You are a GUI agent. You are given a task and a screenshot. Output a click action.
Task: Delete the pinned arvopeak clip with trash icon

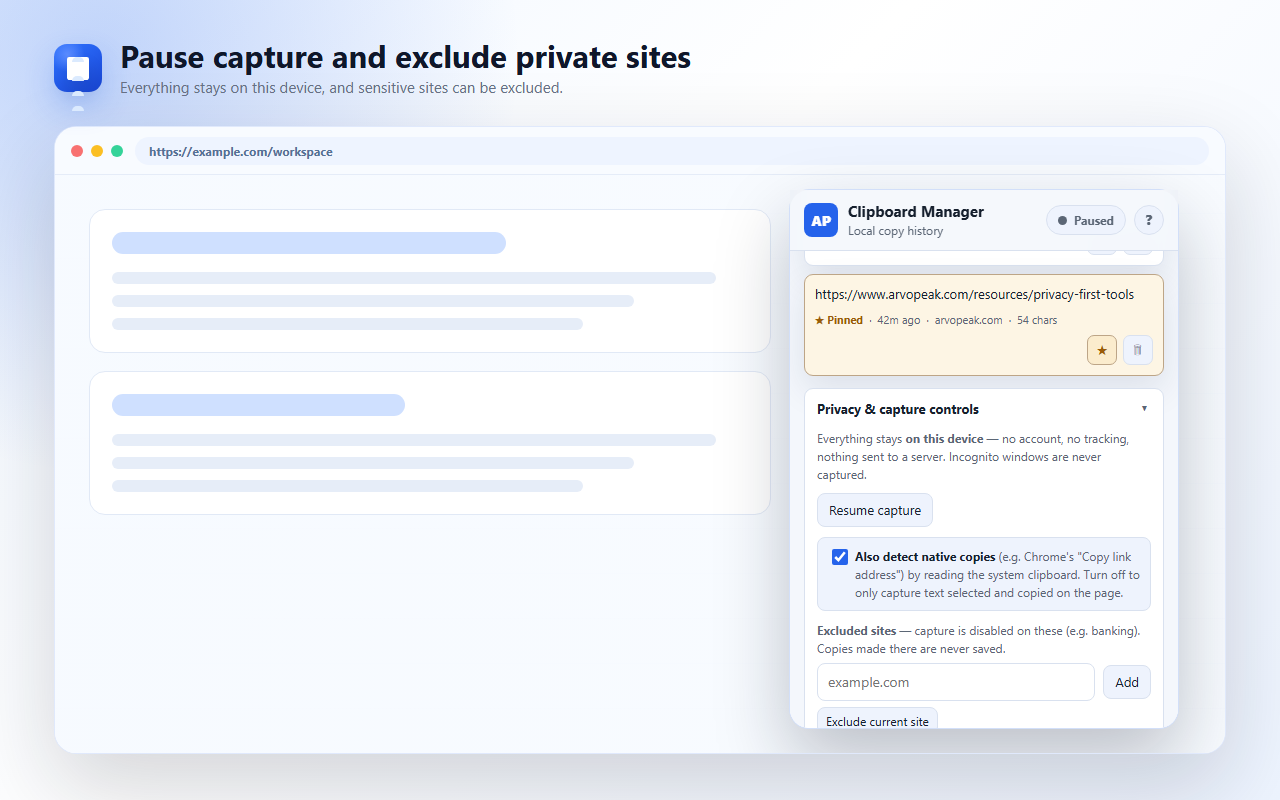coord(1138,350)
